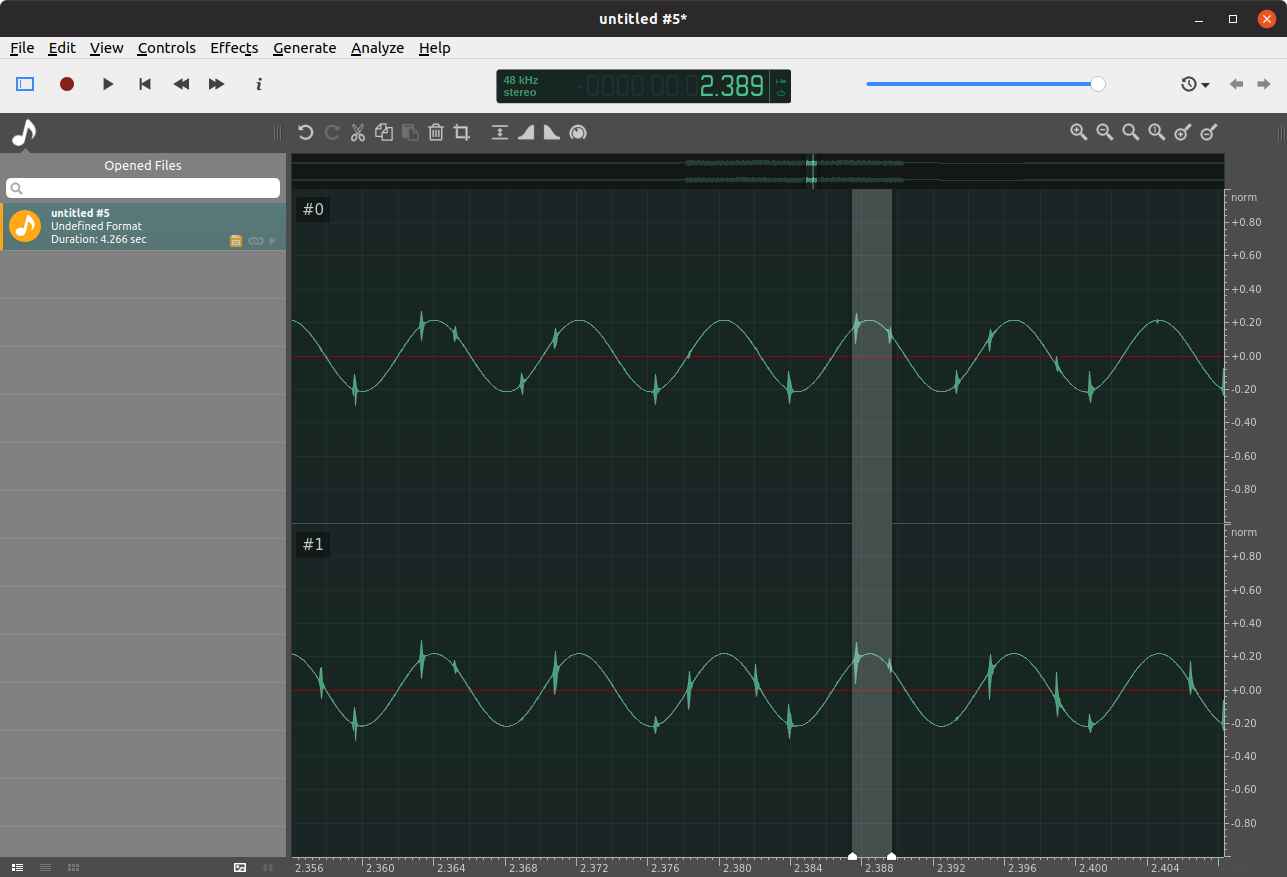Open the Generate menu

click(x=304, y=48)
